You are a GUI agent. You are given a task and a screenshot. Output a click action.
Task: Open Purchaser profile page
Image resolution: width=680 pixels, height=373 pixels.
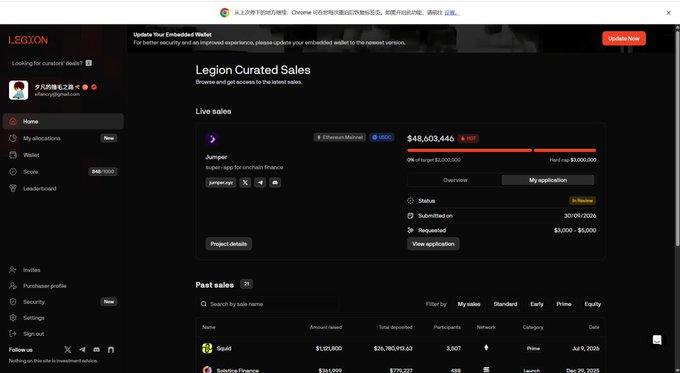point(63,286)
